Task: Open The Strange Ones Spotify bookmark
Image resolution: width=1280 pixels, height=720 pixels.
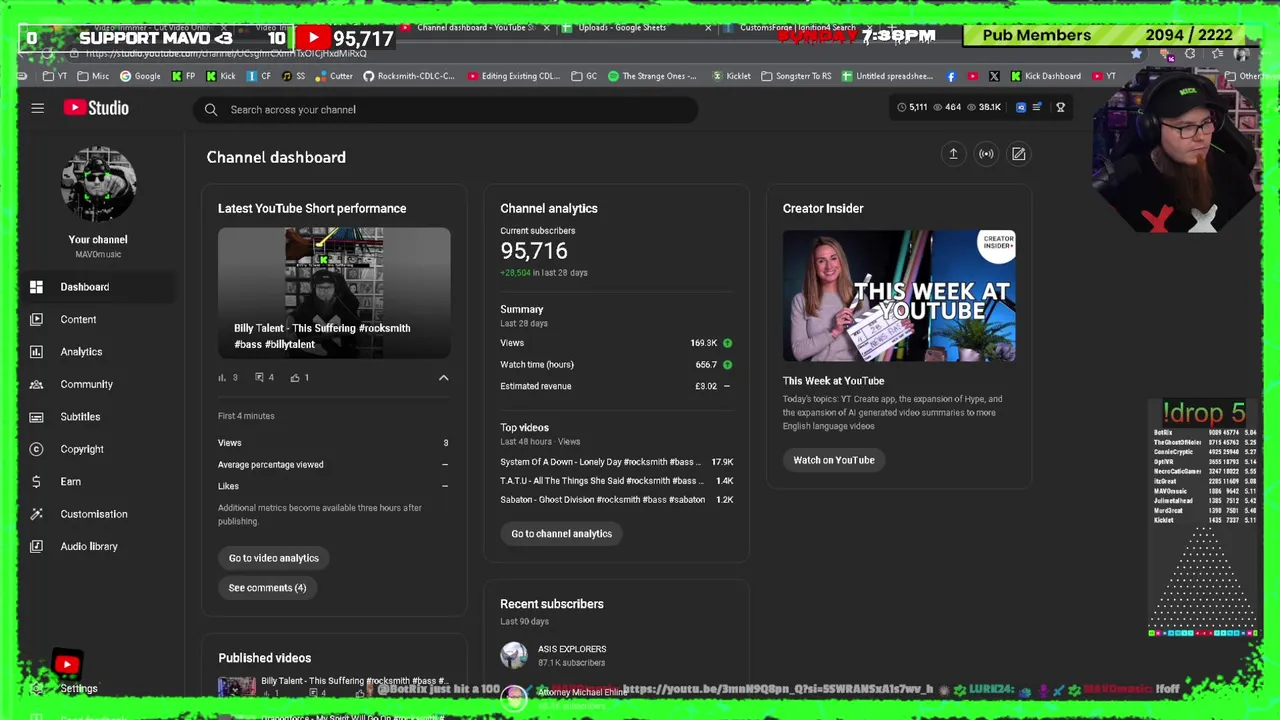Action: tap(652, 76)
